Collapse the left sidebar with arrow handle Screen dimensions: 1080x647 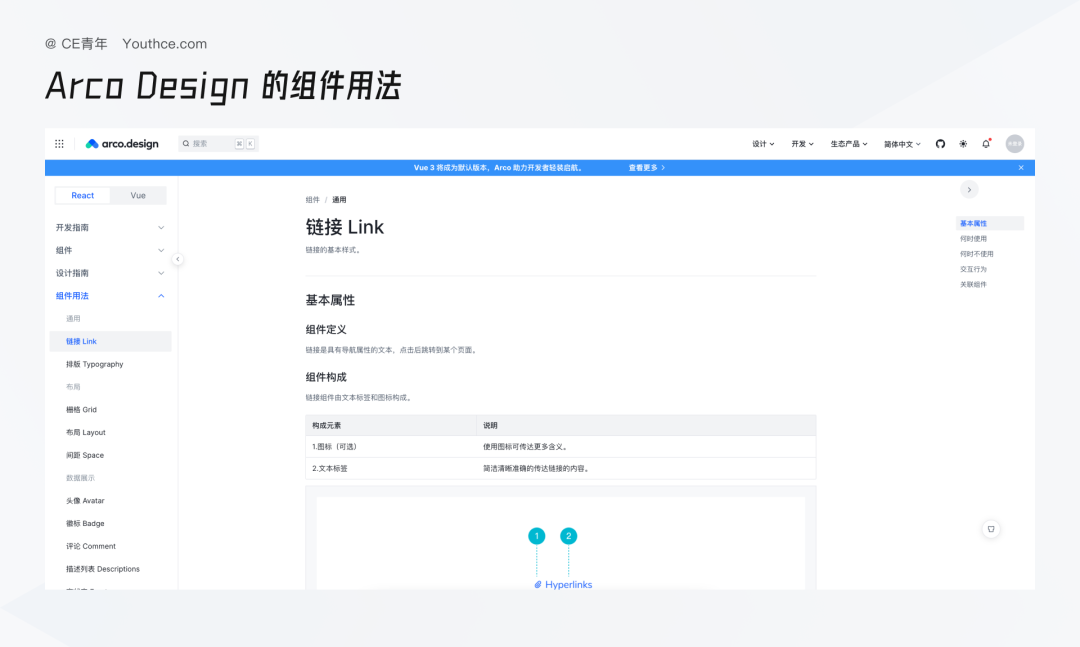pyautogui.click(x=177, y=259)
